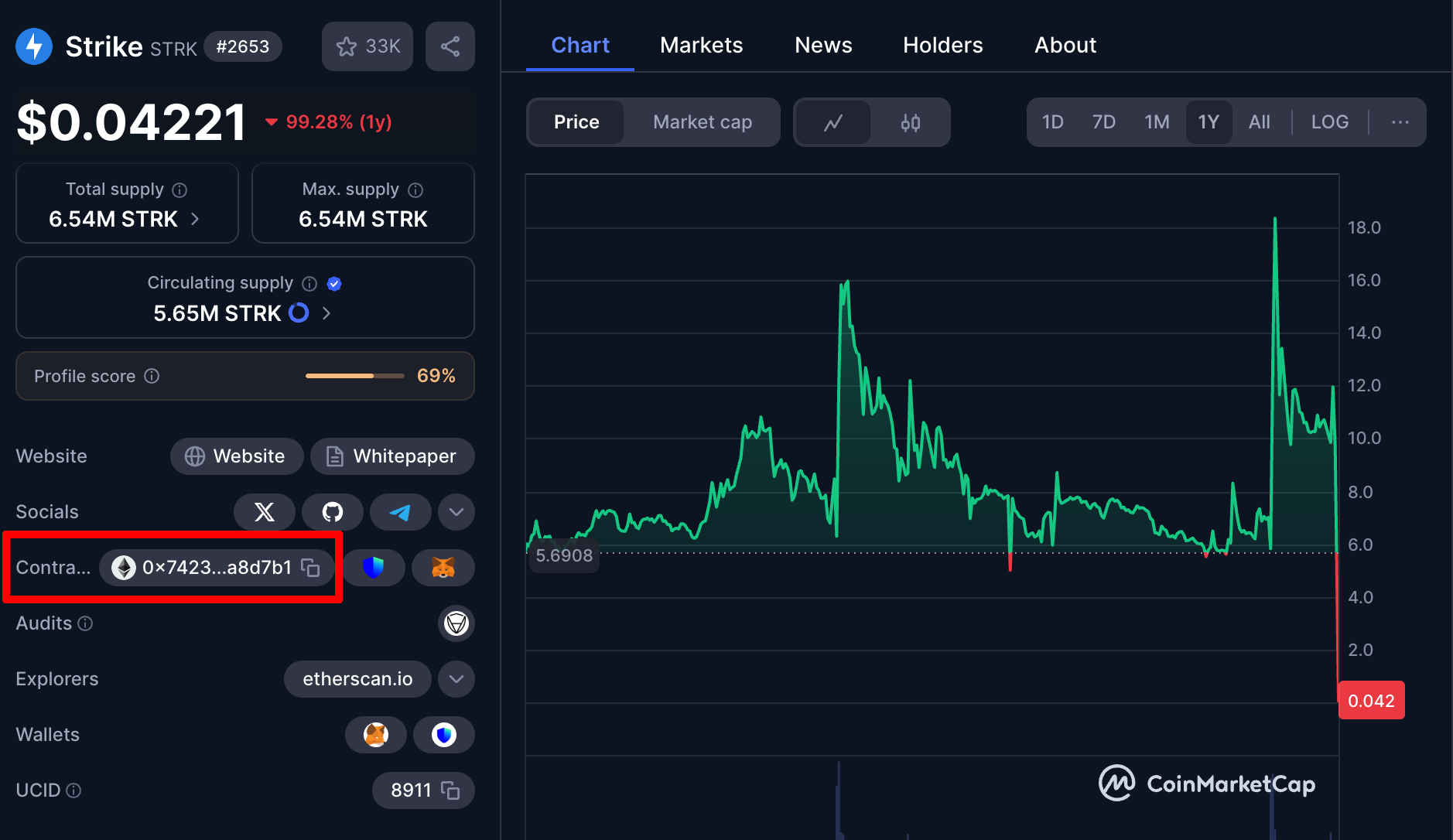Show info tooltip for Profile score
This screenshot has width=1453, height=840.
[x=152, y=376]
